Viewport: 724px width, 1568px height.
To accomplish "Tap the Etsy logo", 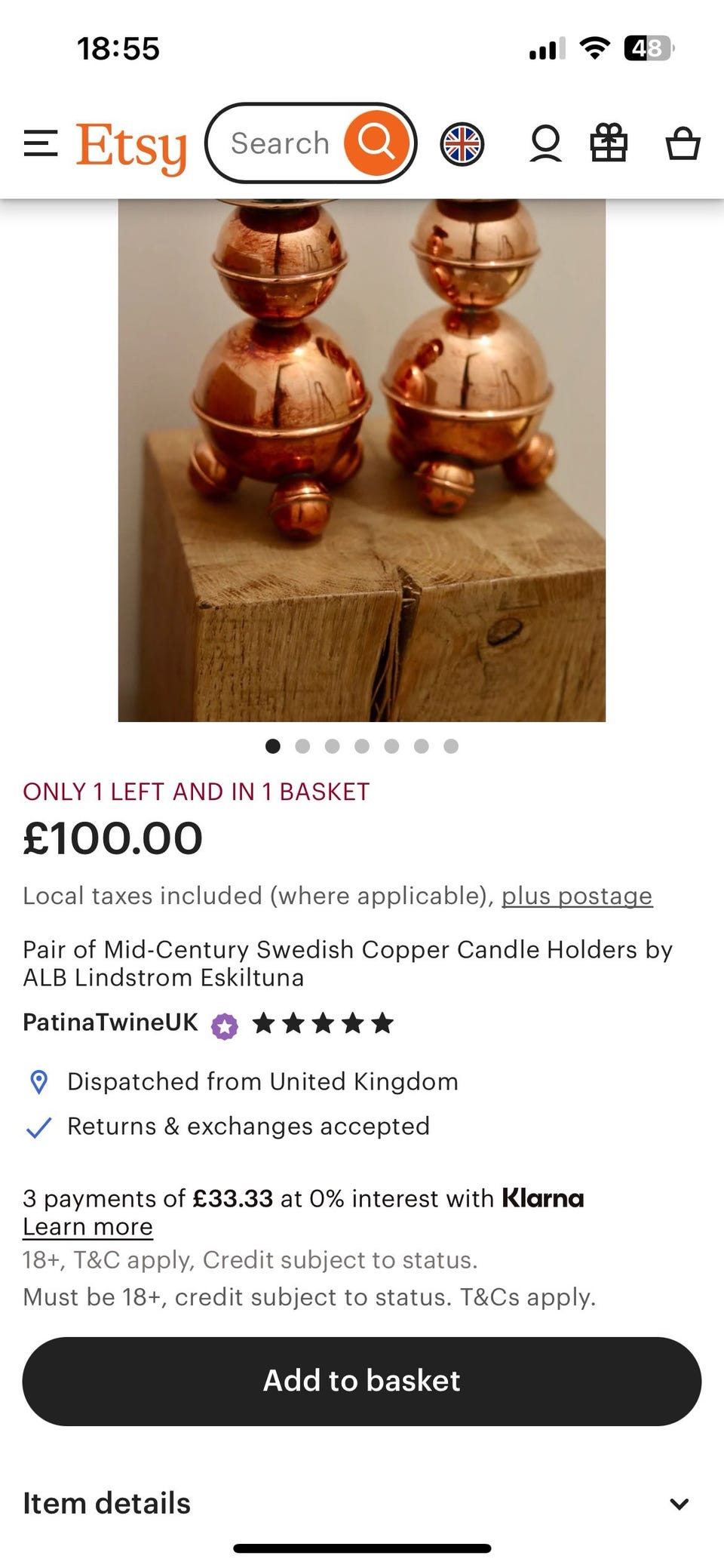I will point(131,146).
